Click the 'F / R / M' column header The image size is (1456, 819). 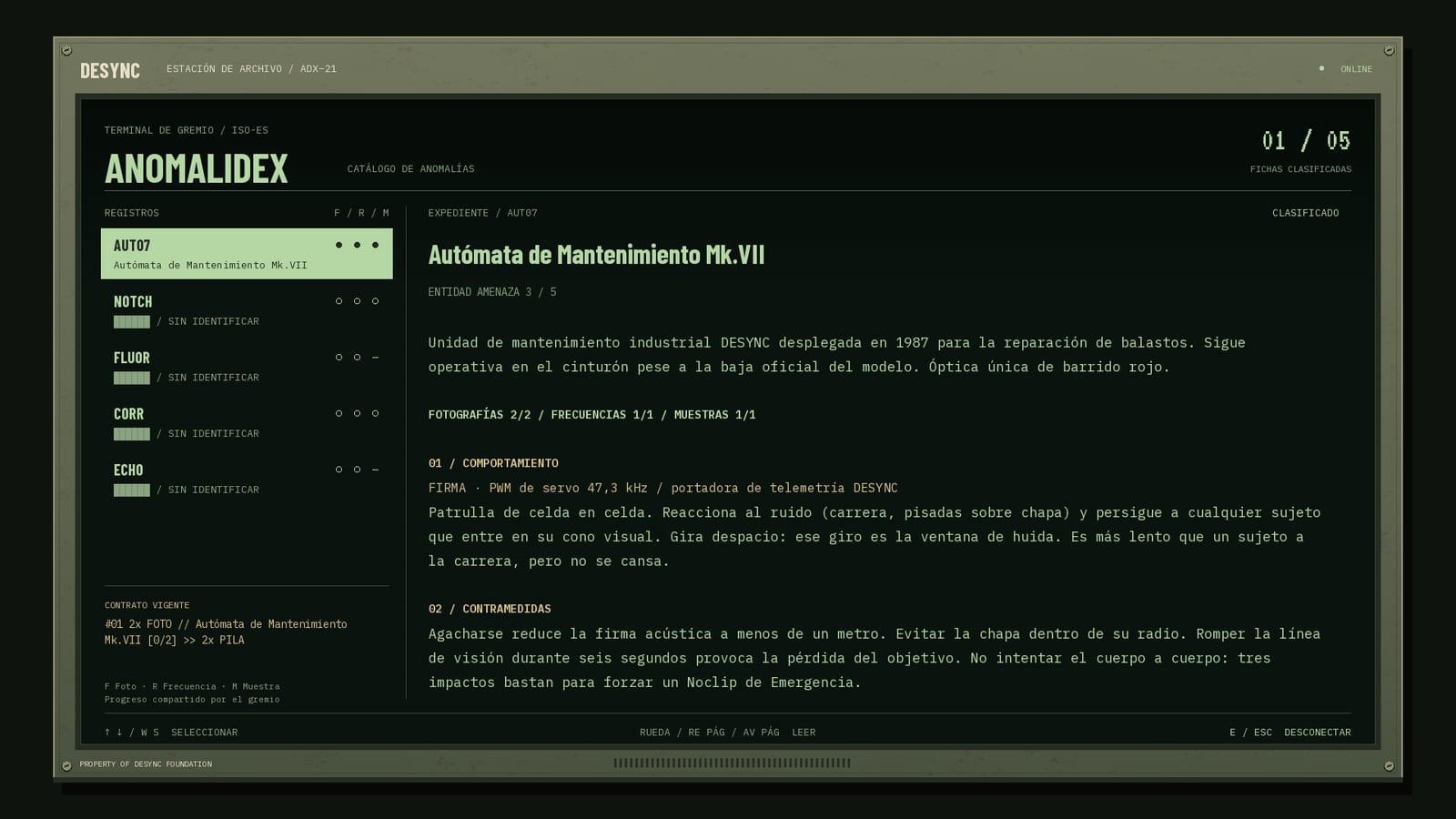click(361, 213)
